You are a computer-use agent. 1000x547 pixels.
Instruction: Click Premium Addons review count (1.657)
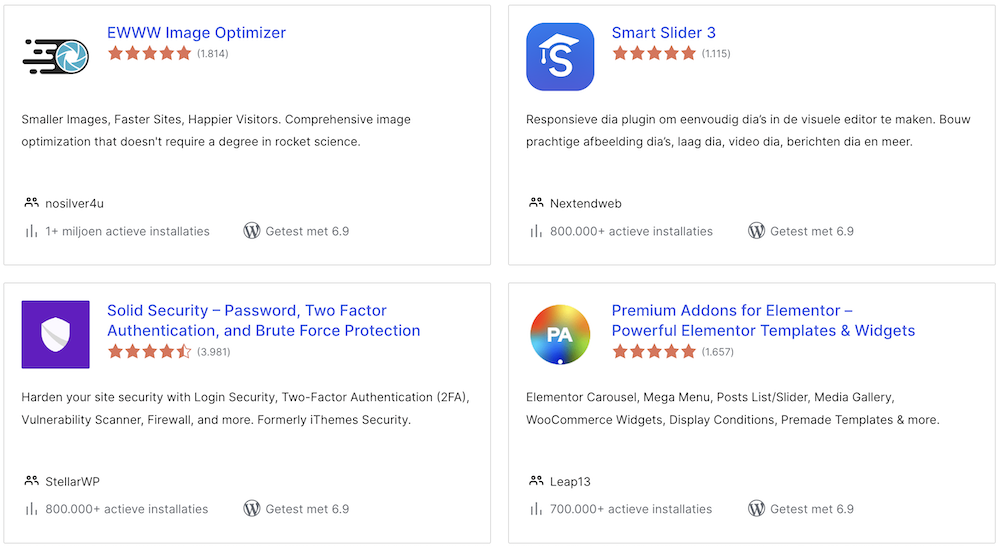(x=718, y=352)
